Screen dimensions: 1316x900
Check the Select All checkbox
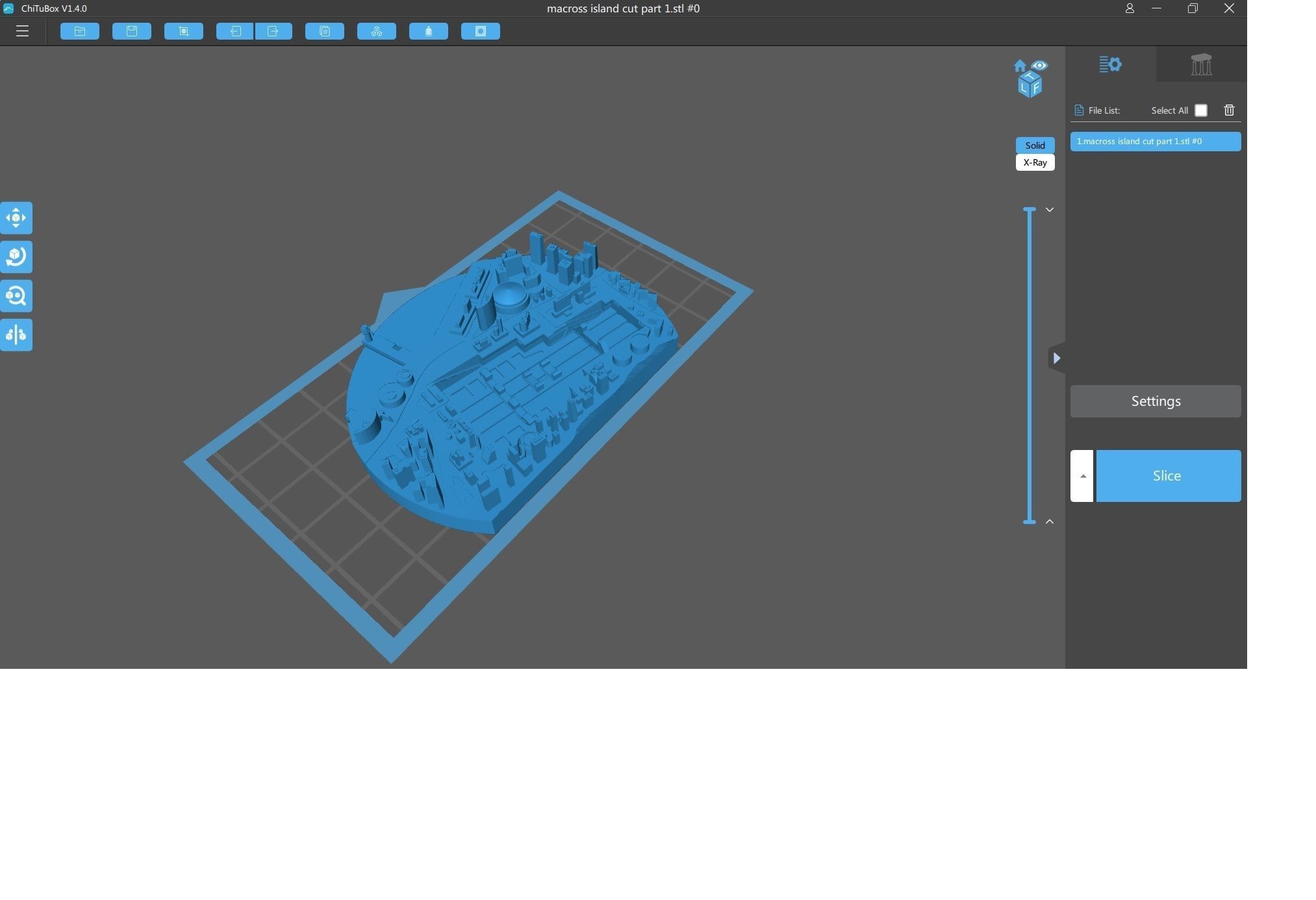click(x=1201, y=110)
